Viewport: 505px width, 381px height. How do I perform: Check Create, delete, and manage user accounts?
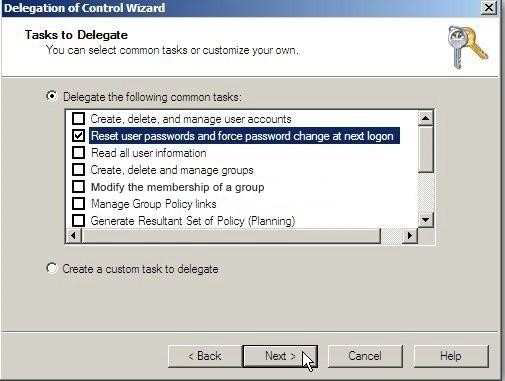click(x=78, y=118)
